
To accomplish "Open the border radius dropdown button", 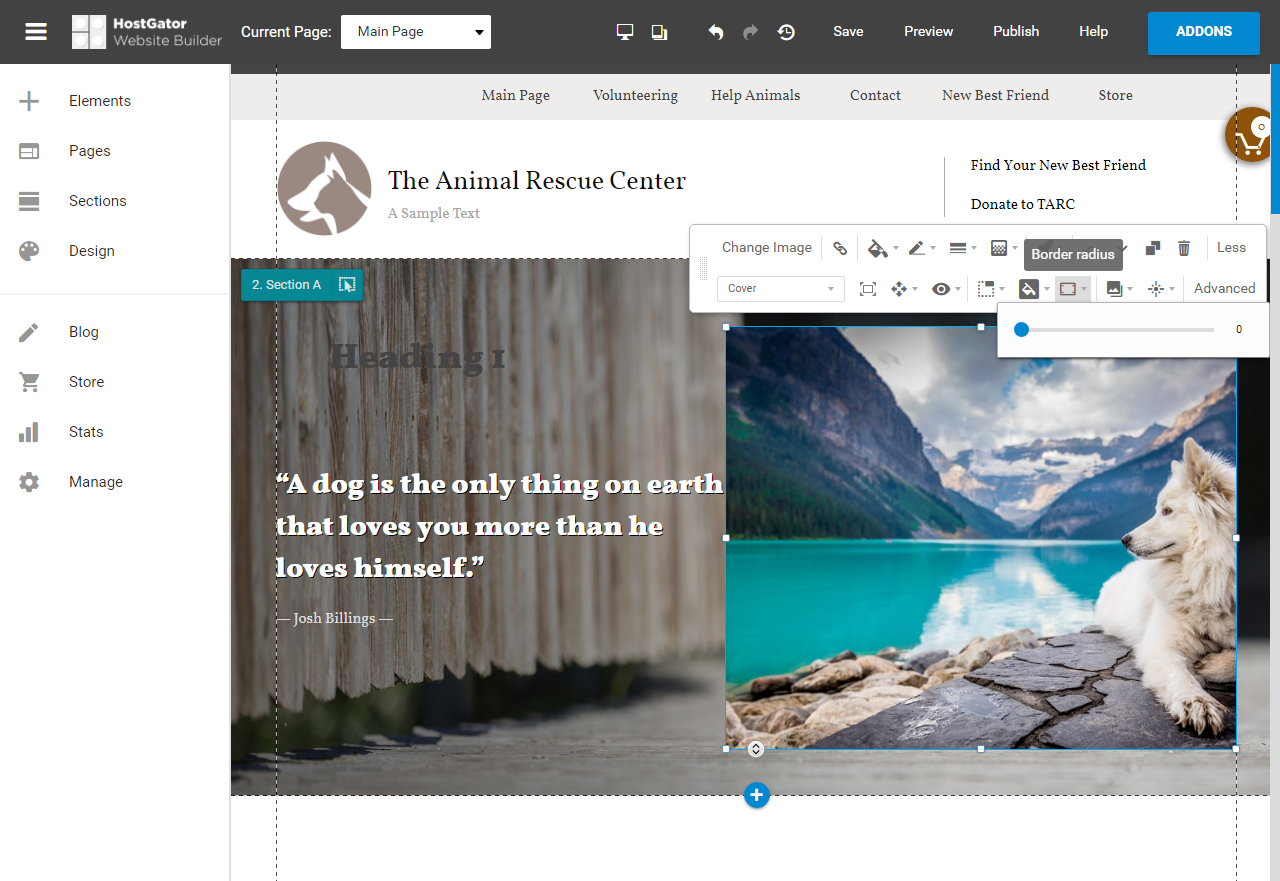I will pyautogui.click(x=1072, y=289).
